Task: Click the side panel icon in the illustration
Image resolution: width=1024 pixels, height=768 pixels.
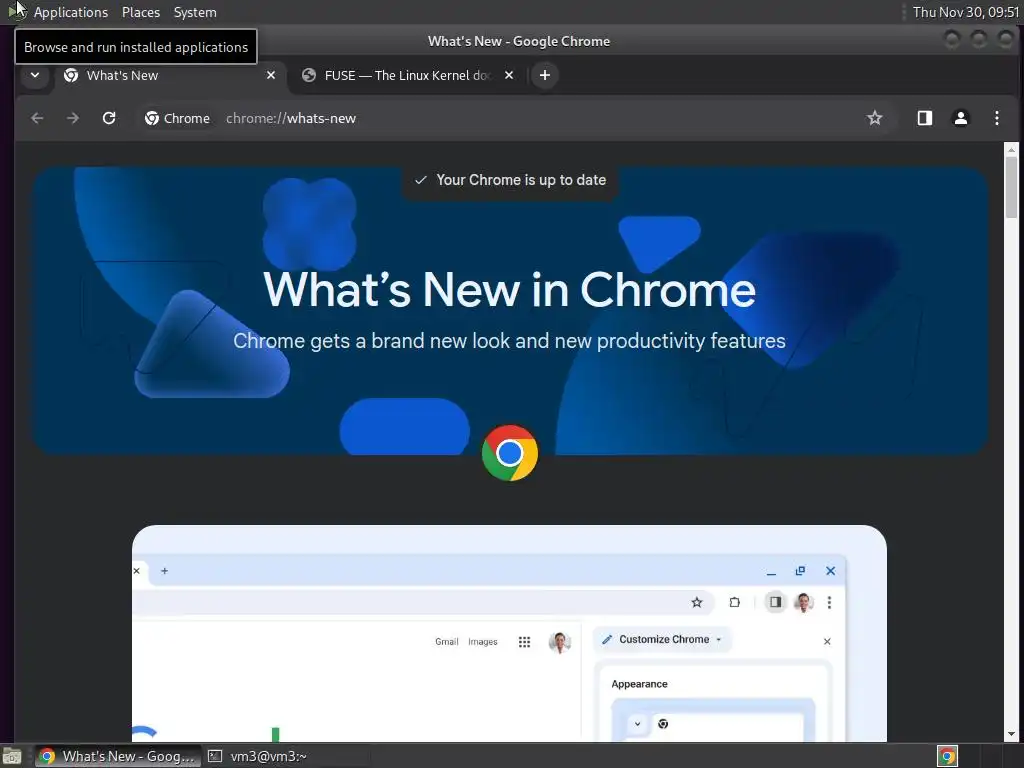Action: [775, 602]
